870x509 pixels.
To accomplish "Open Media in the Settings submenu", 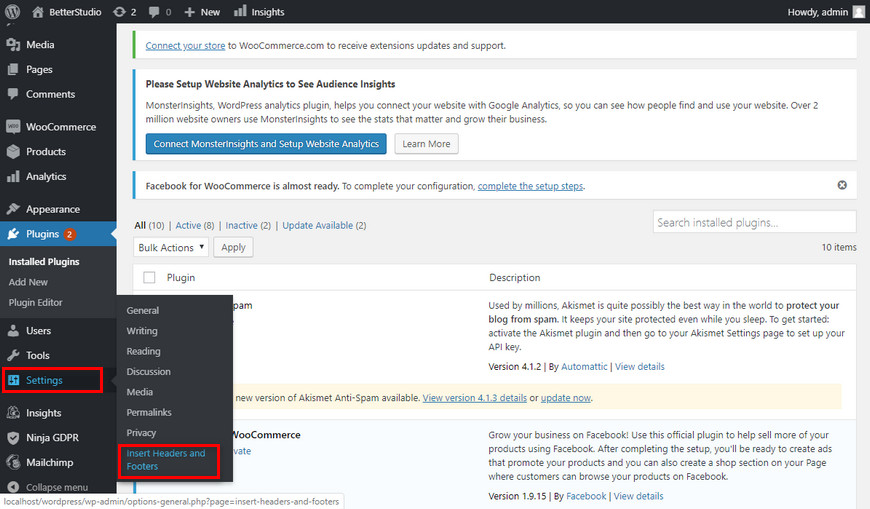I will (139, 392).
